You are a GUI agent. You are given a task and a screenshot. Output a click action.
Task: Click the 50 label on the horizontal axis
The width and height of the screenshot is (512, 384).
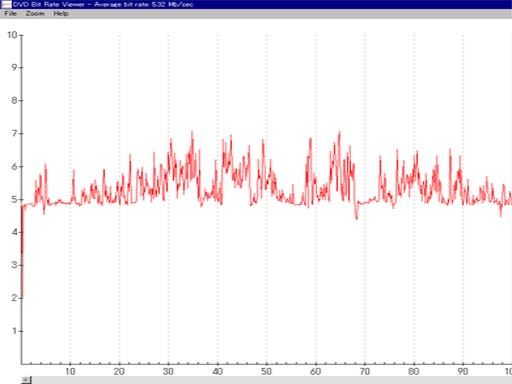coord(266,371)
